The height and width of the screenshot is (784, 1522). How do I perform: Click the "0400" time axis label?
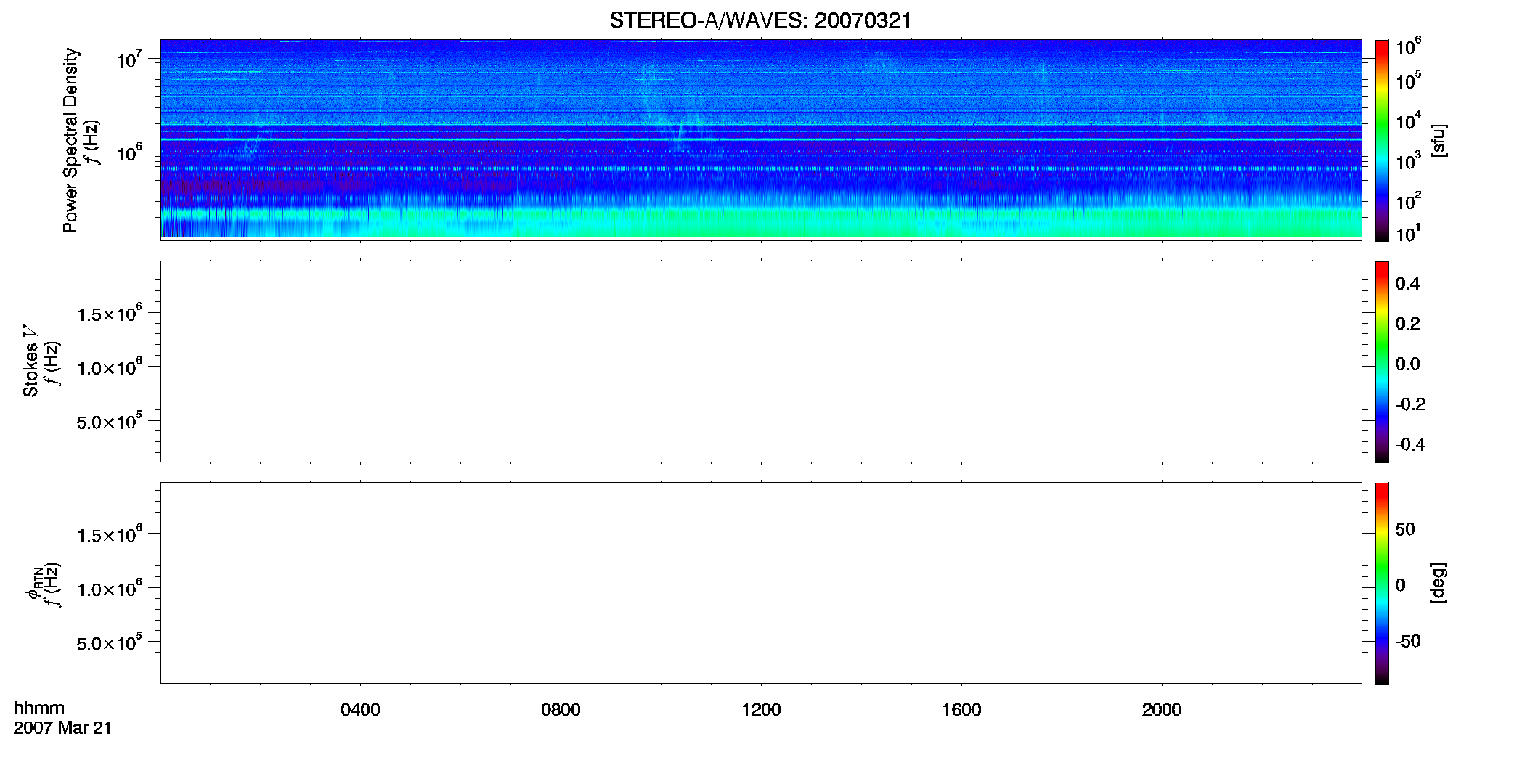pyautogui.click(x=360, y=710)
